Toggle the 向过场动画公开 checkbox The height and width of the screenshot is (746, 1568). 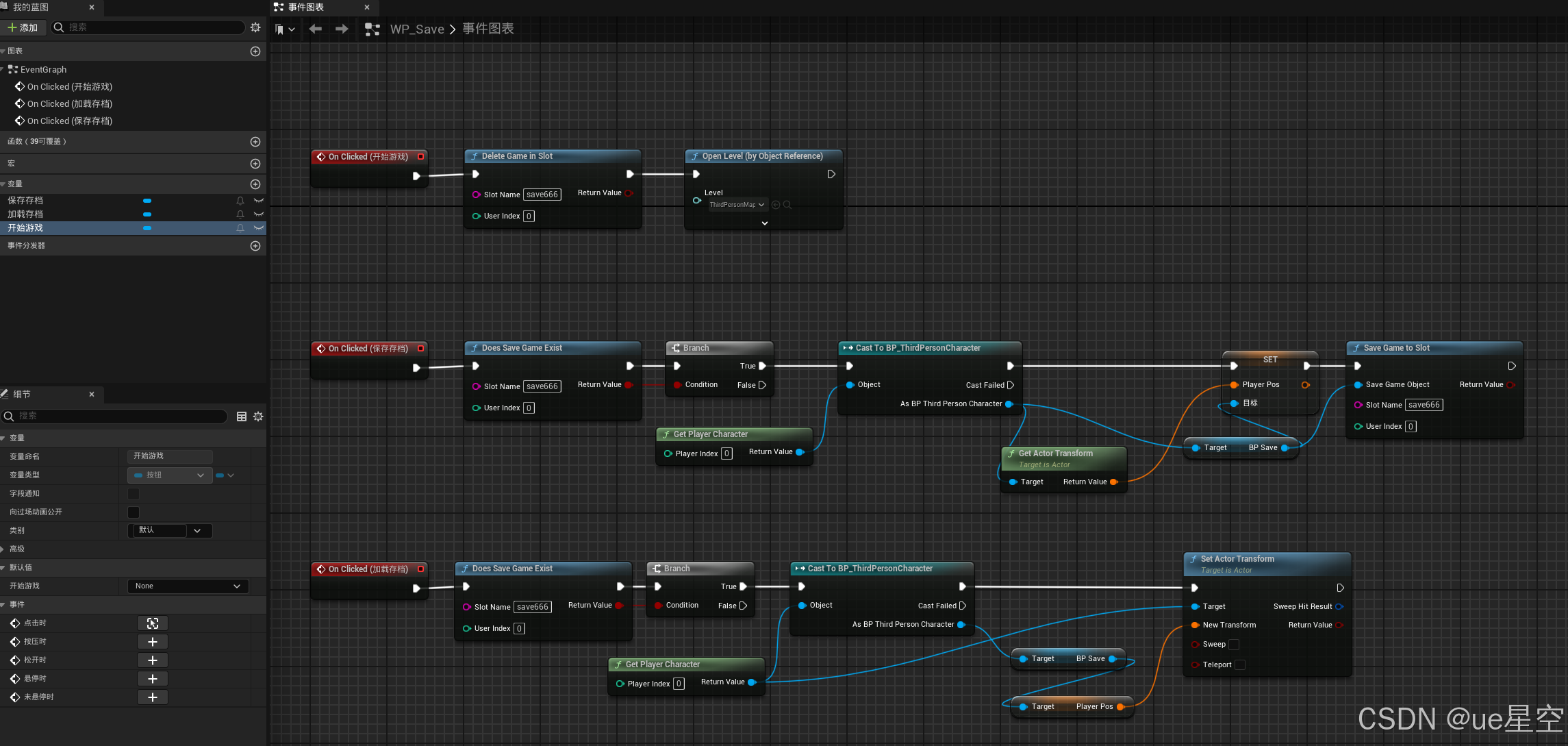[x=134, y=512]
